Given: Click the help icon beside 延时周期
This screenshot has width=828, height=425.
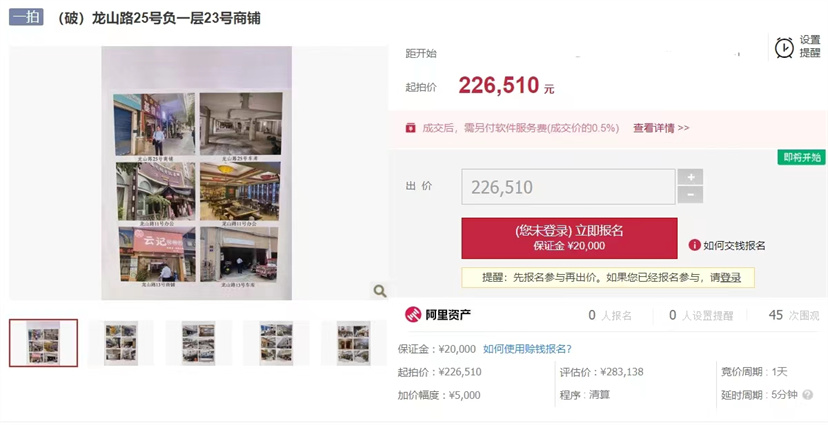Looking at the screenshot, I should [x=807, y=395].
